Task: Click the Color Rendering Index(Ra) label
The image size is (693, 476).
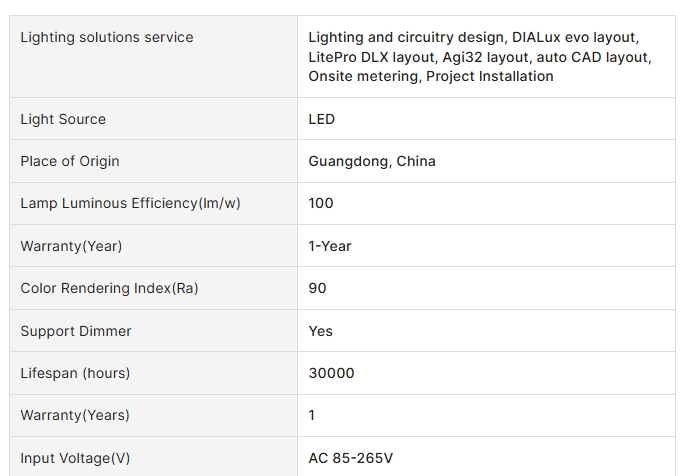Action: [x=109, y=288]
